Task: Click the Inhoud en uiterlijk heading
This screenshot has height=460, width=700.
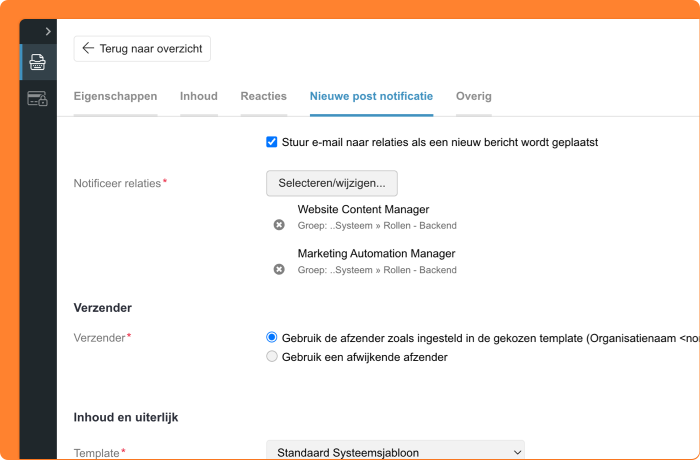Action: (x=126, y=417)
